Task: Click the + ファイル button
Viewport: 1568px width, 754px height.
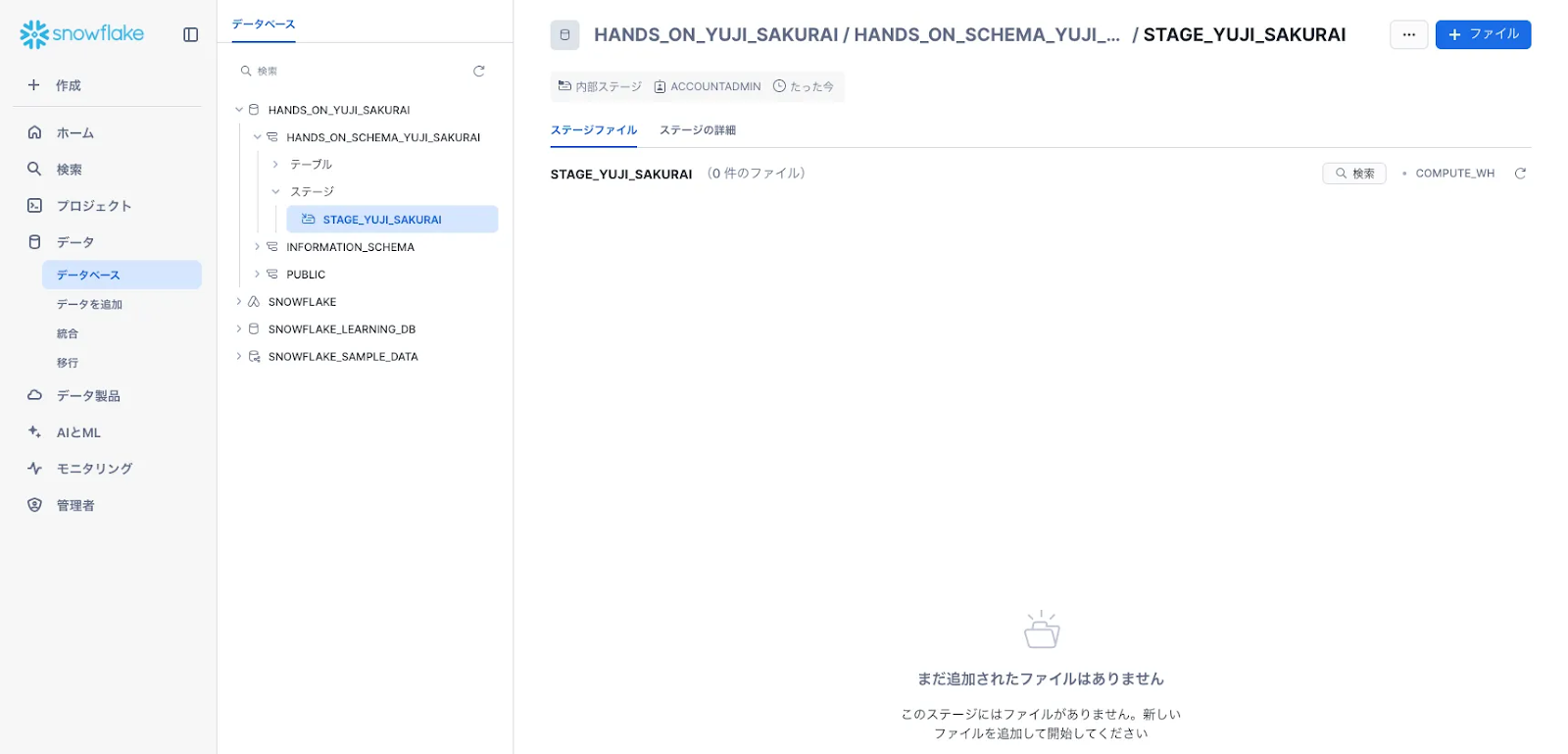Action: tap(1483, 34)
